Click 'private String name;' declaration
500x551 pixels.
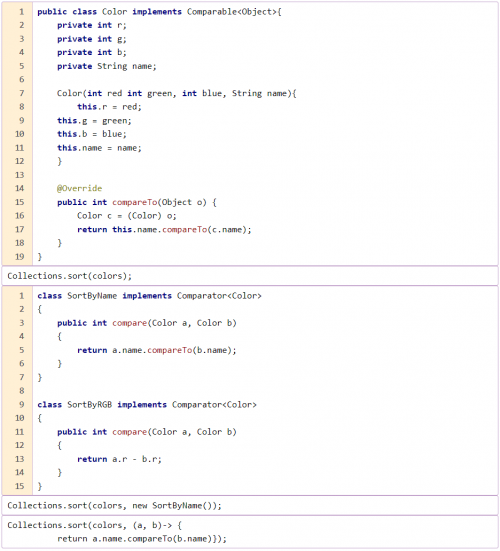[107, 66]
